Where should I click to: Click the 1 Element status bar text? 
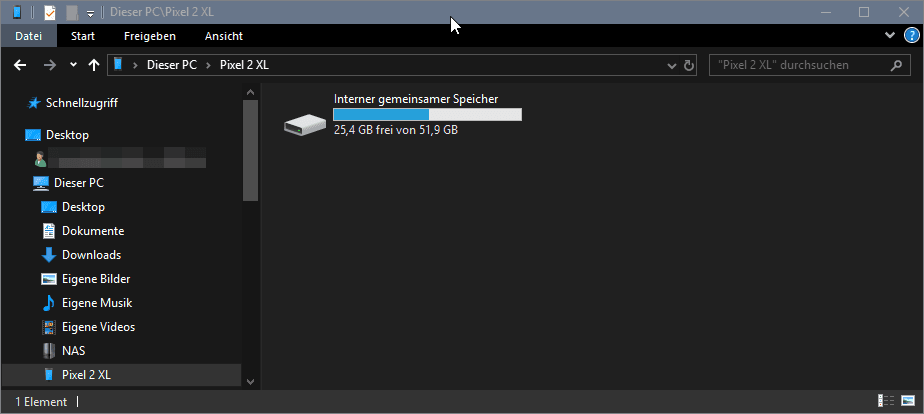(41, 402)
